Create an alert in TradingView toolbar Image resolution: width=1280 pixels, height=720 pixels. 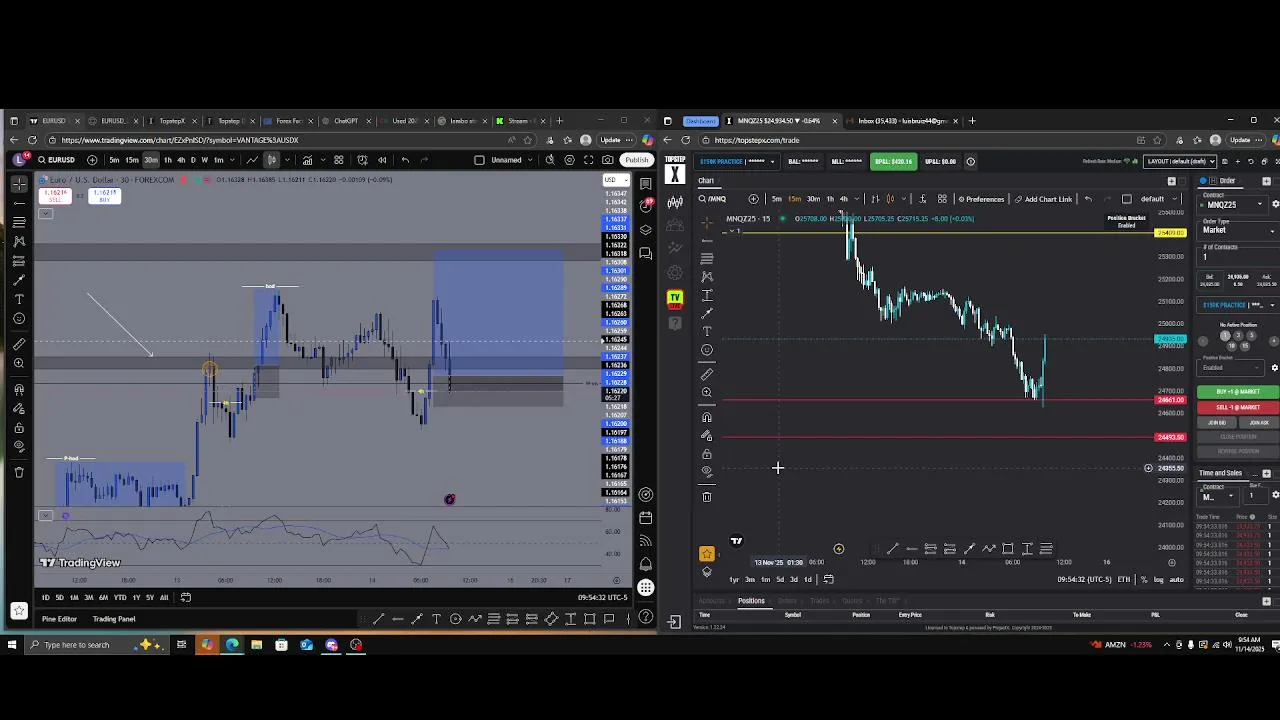pos(362,160)
